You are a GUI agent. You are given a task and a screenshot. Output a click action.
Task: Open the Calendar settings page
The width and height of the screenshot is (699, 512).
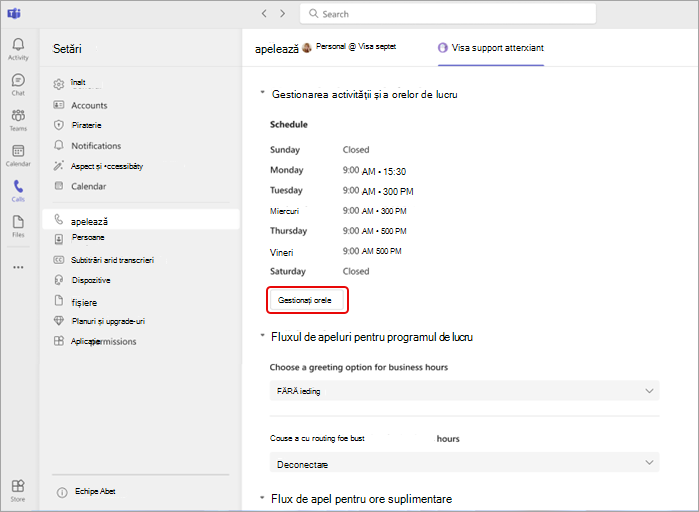pyautogui.click(x=88, y=186)
